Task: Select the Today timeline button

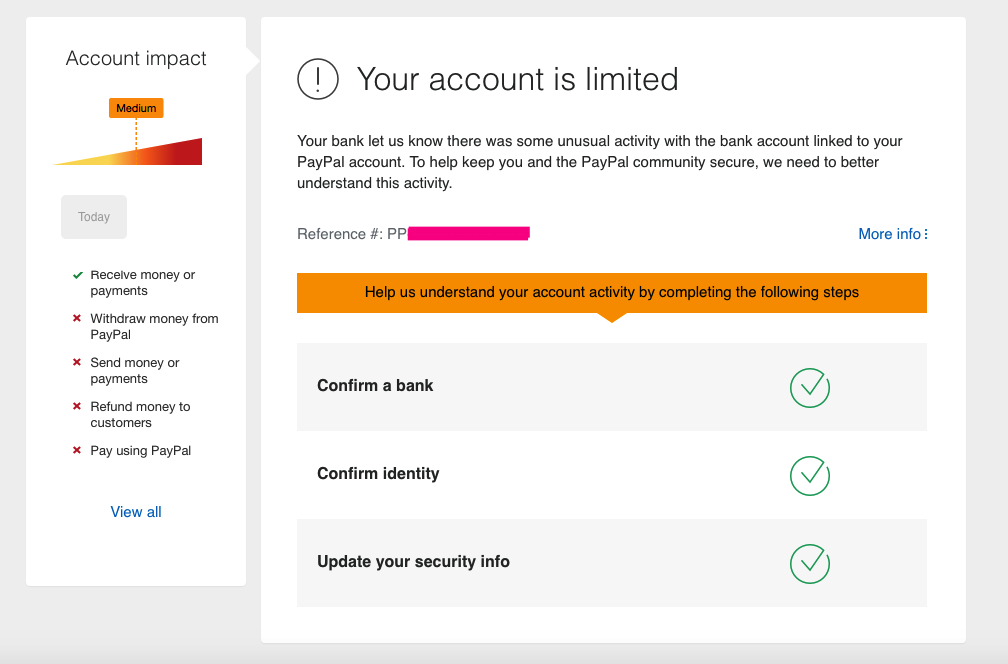Action: pyautogui.click(x=94, y=217)
